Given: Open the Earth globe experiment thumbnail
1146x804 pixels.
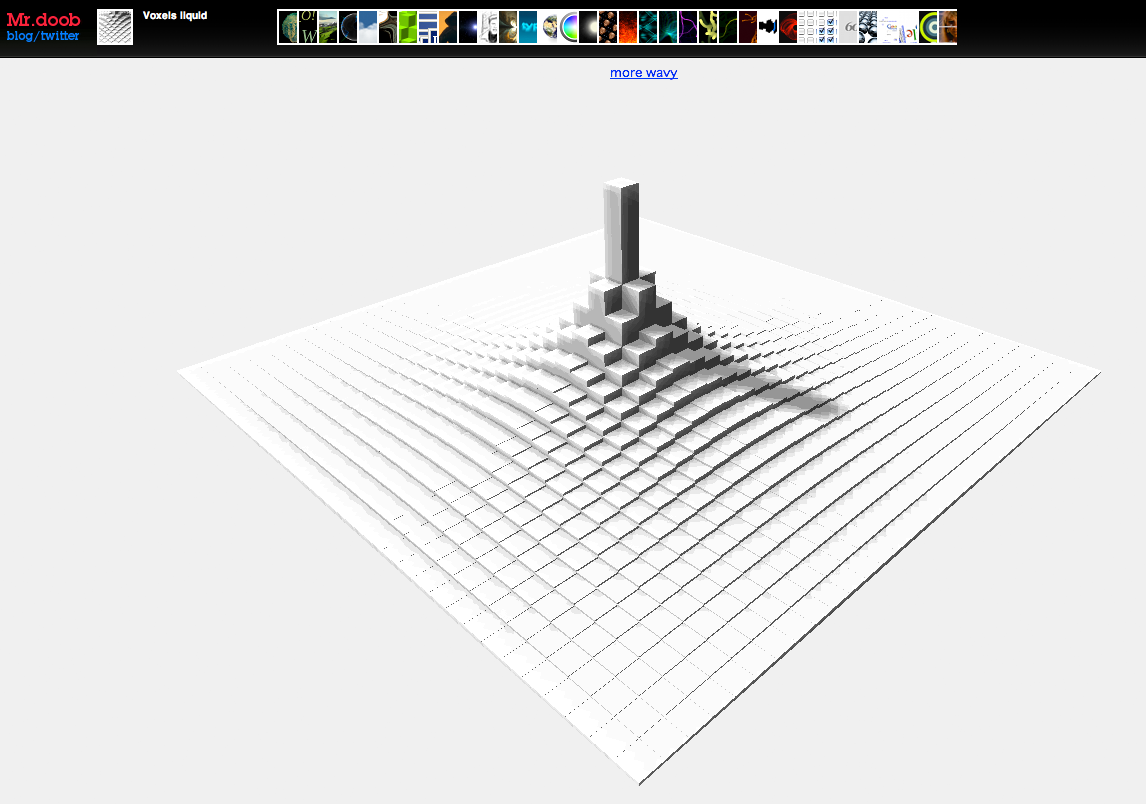Looking at the screenshot, I should point(548,27).
